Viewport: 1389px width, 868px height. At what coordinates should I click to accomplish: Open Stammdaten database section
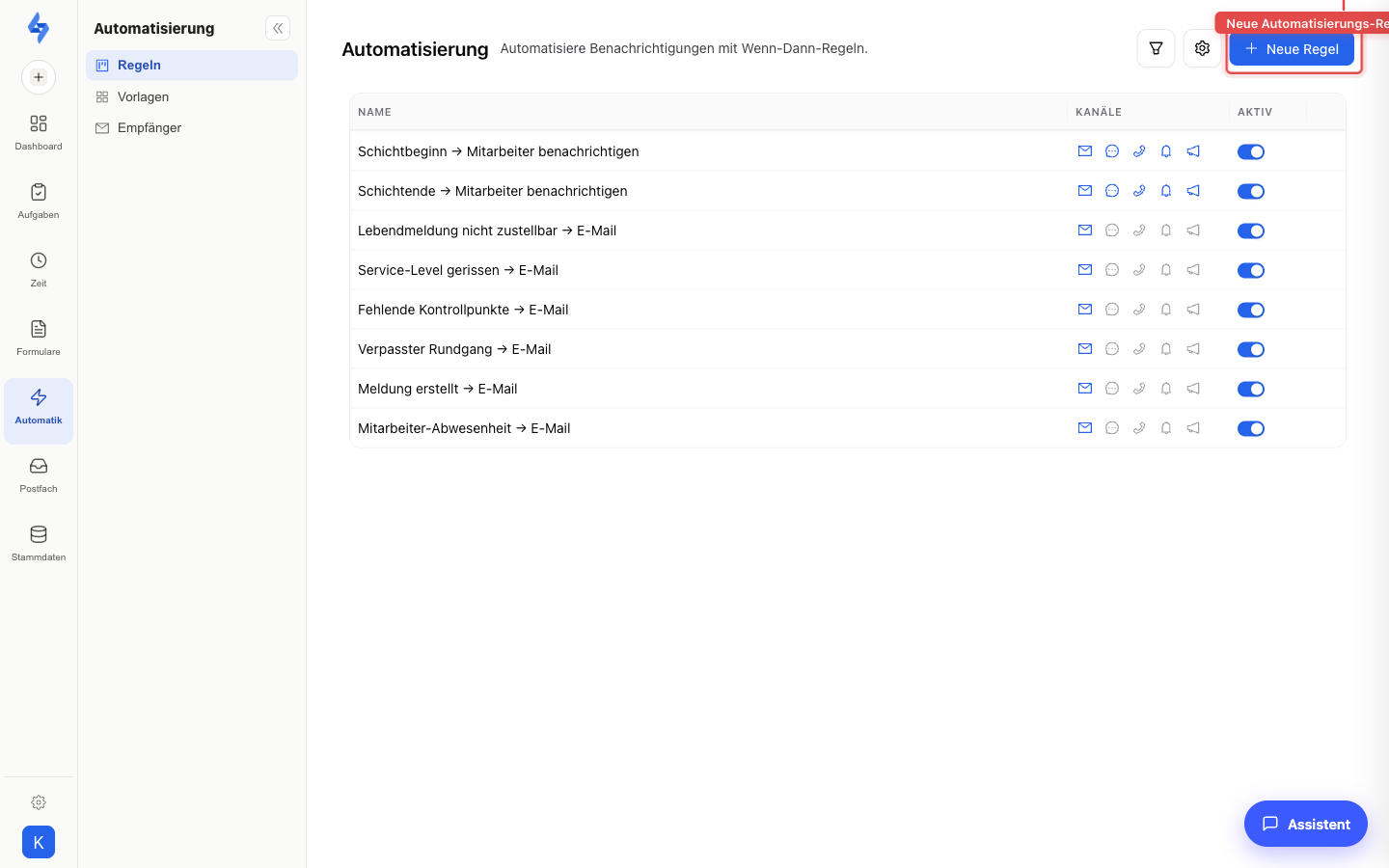click(39, 543)
